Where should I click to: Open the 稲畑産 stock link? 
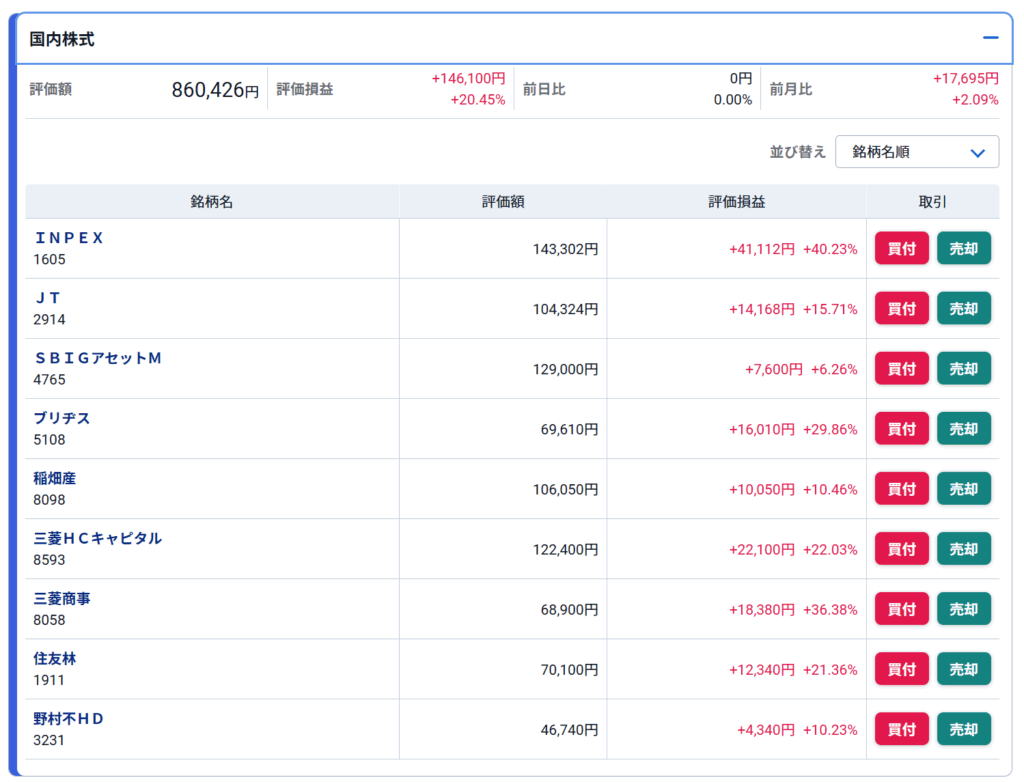(x=54, y=478)
